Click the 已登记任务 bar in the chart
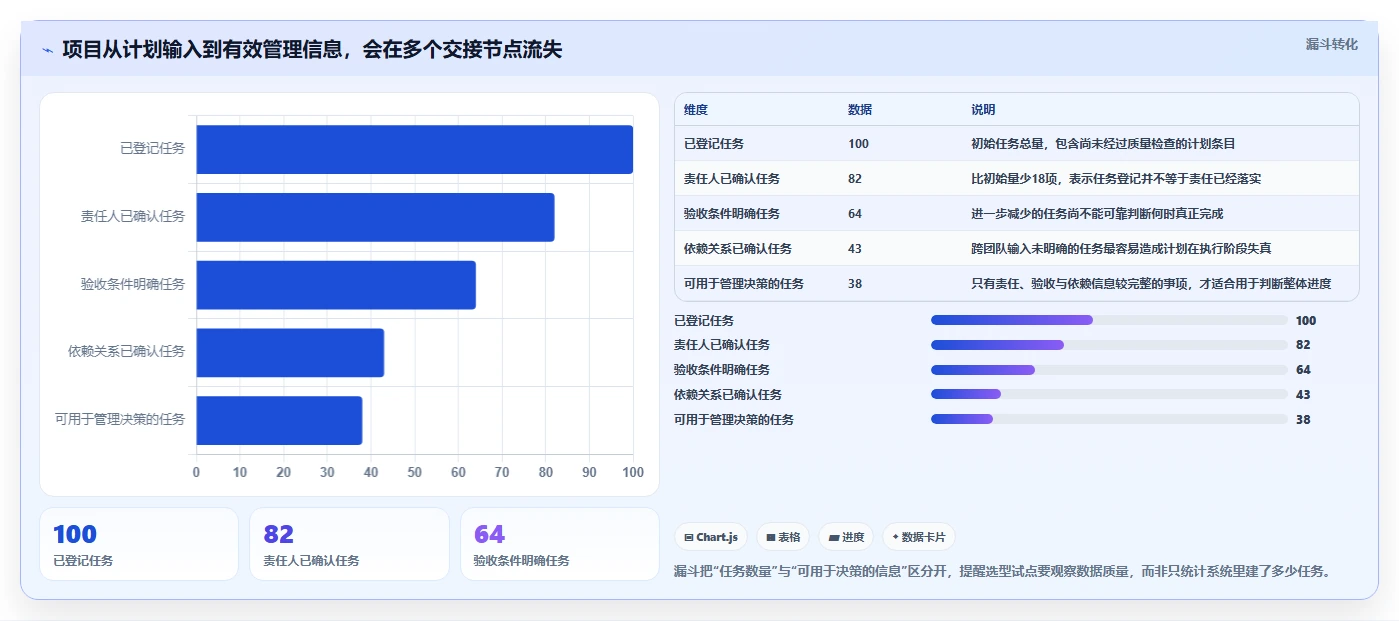 click(414, 149)
